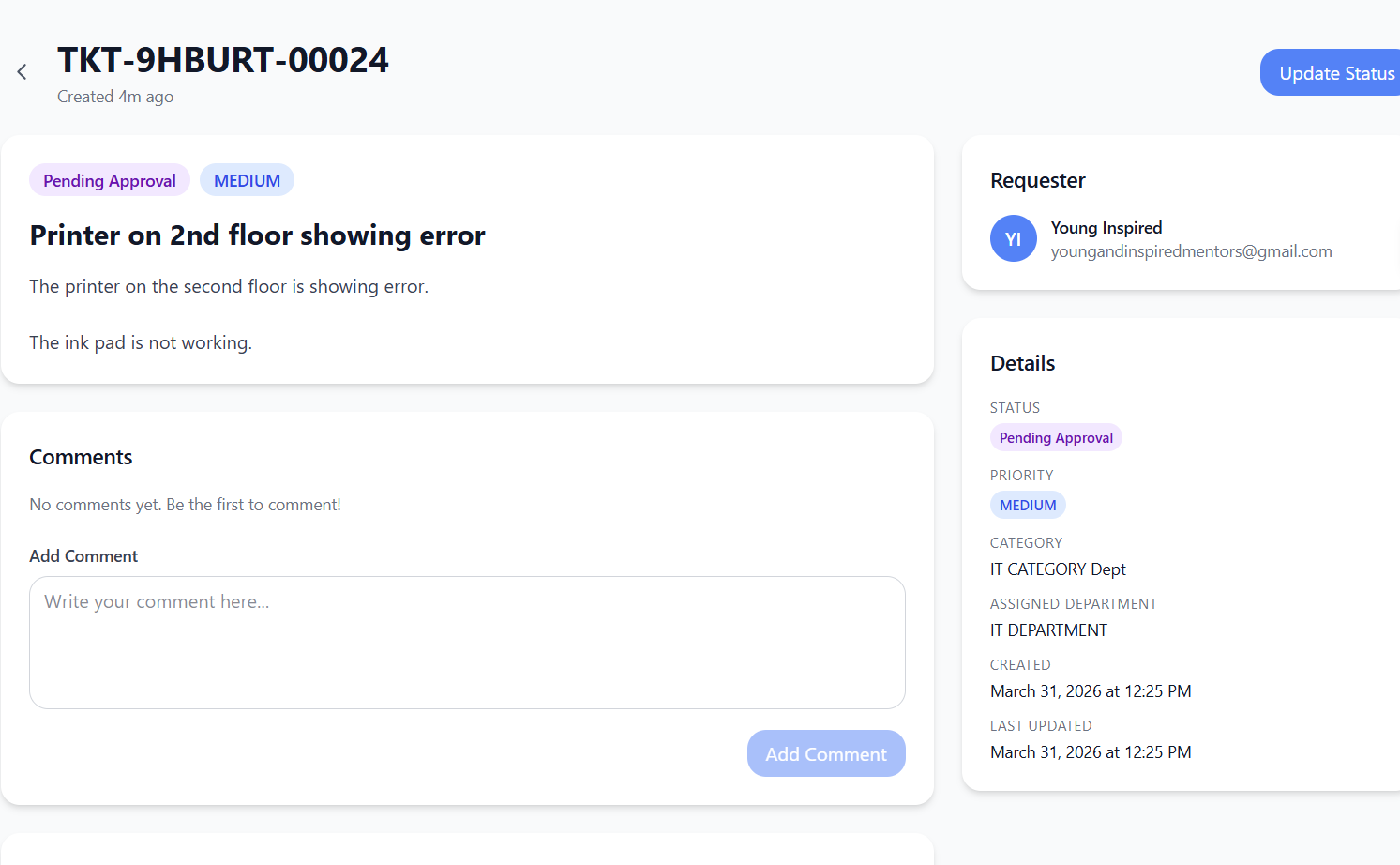Click the requester email address

(x=1191, y=251)
